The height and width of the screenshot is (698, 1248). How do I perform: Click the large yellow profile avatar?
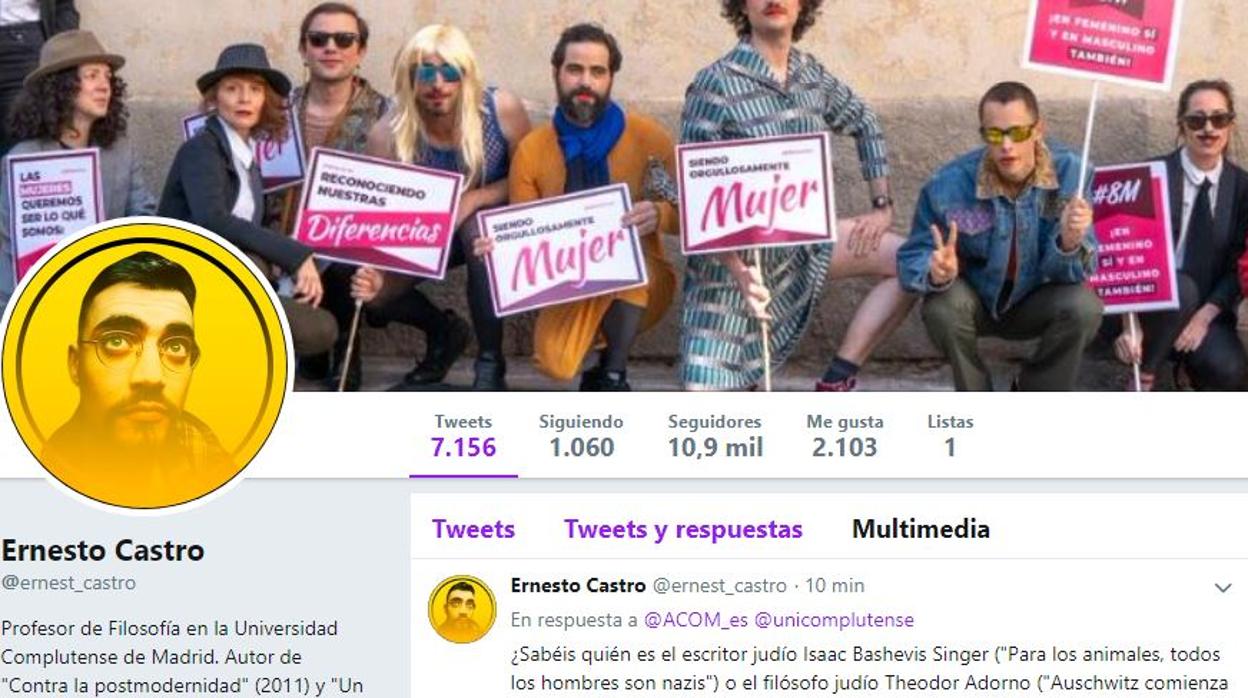145,365
